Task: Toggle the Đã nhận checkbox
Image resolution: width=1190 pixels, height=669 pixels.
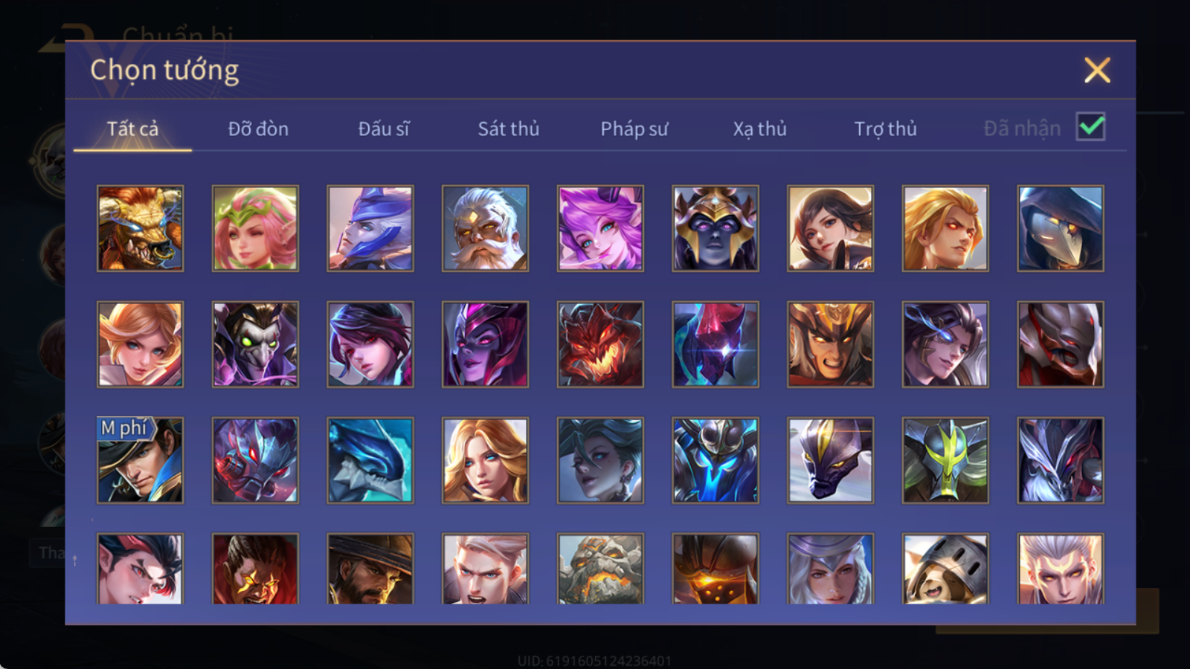Action: 1091,127
